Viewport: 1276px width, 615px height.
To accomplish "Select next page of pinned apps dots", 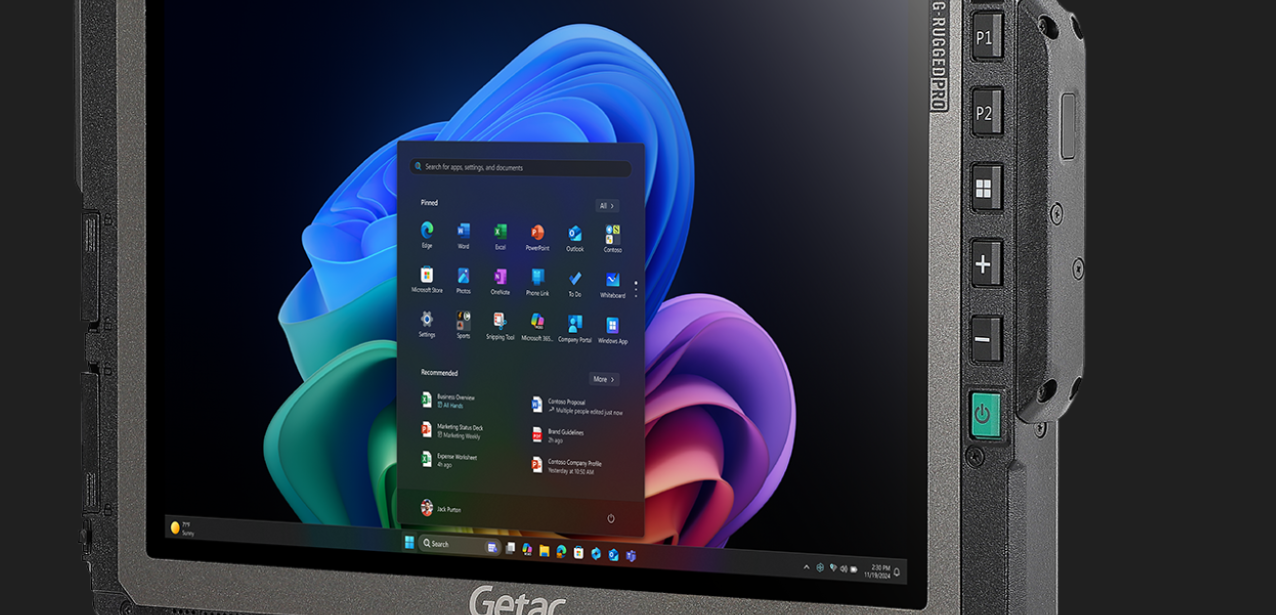I will (x=635, y=289).
